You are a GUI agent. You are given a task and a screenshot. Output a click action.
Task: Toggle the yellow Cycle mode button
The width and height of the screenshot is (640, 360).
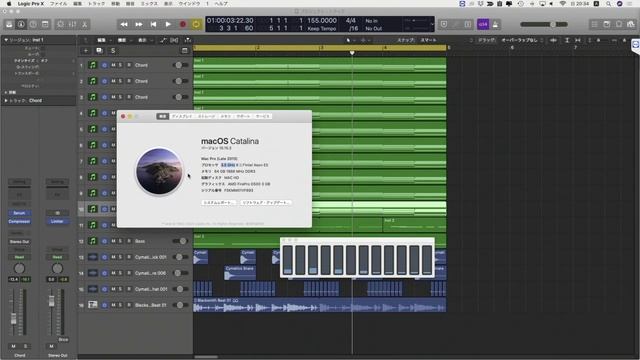(196, 24)
